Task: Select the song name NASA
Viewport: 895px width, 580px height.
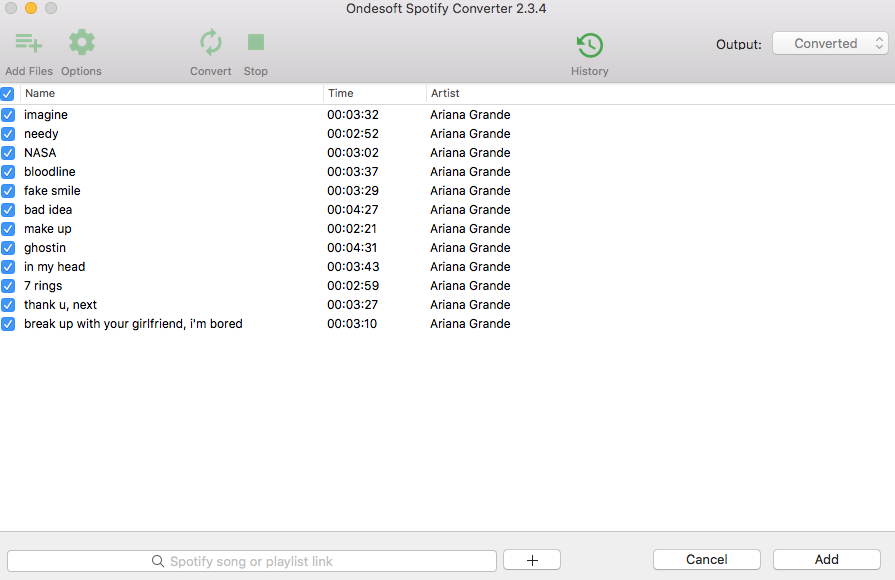Action: 40,152
